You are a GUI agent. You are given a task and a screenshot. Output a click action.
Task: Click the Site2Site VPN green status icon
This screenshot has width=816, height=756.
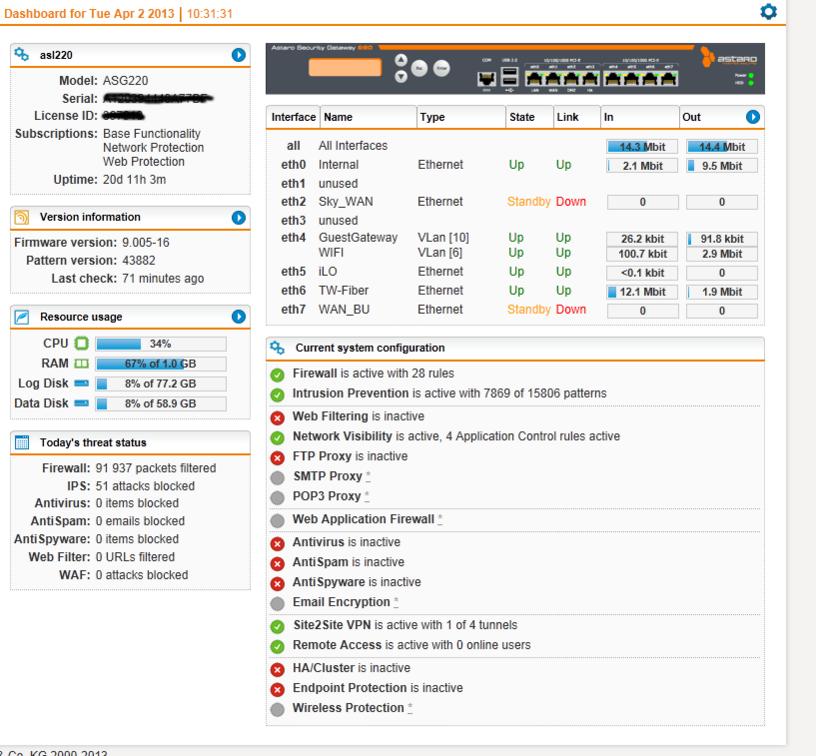click(277, 626)
